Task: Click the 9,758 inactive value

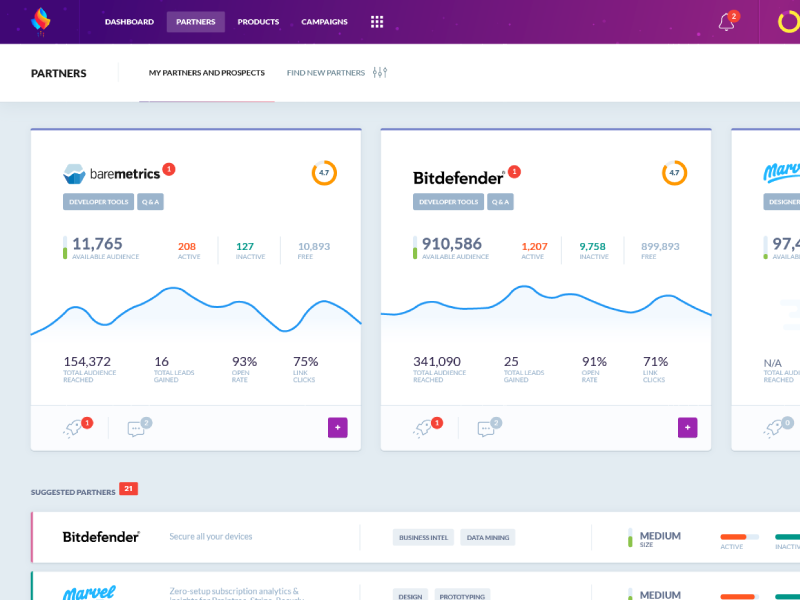Action: coord(592,246)
